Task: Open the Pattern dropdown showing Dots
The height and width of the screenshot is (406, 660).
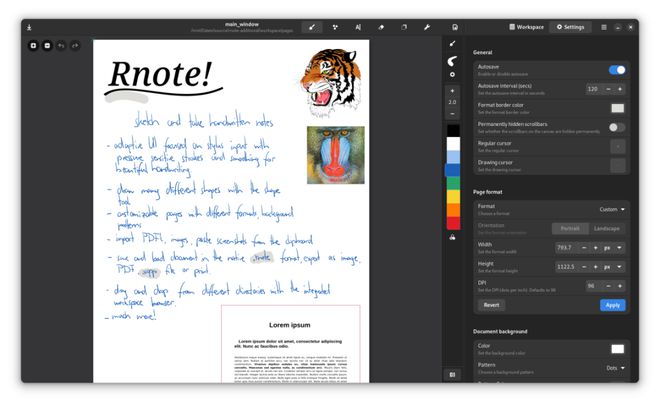Action: point(616,368)
